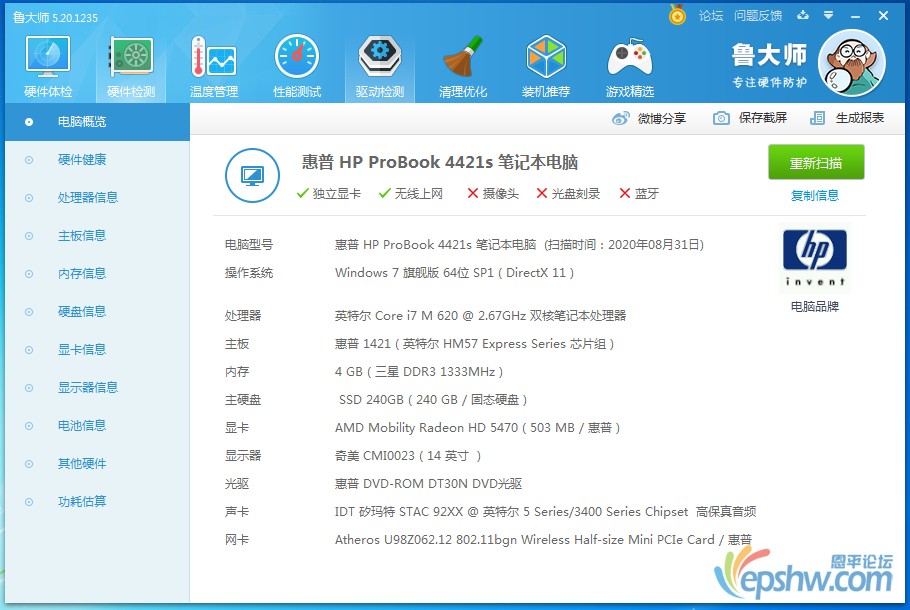Click 生成报表 generate report
Screen dimensions: 910x610
(x=847, y=118)
